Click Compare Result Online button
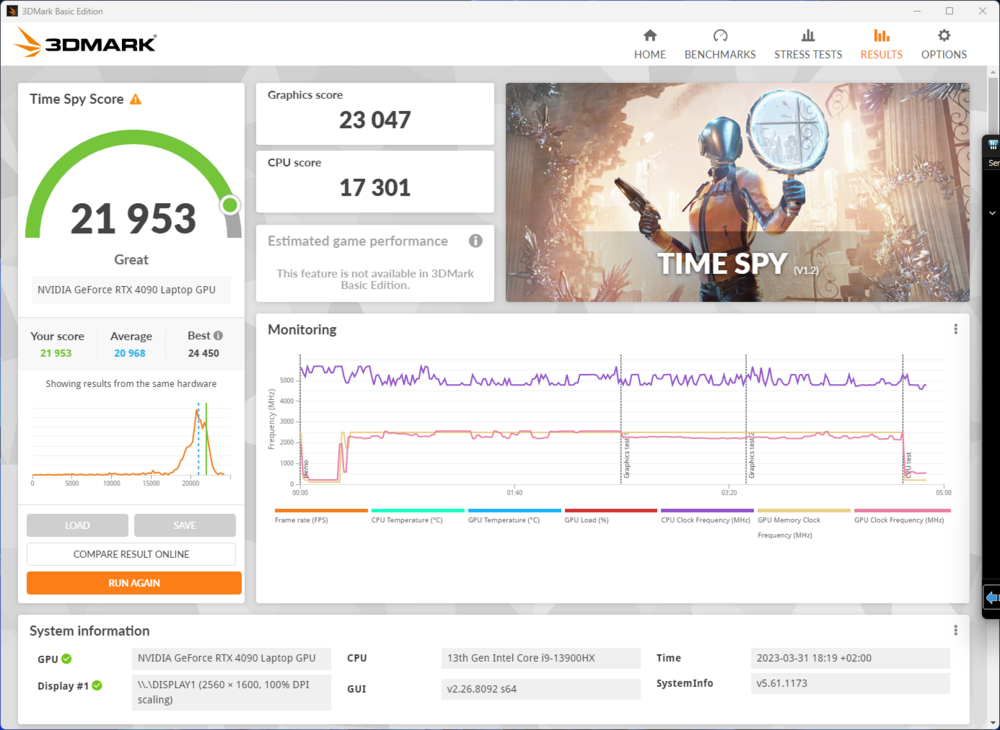Viewport: 1000px width, 730px height. click(x=131, y=554)
